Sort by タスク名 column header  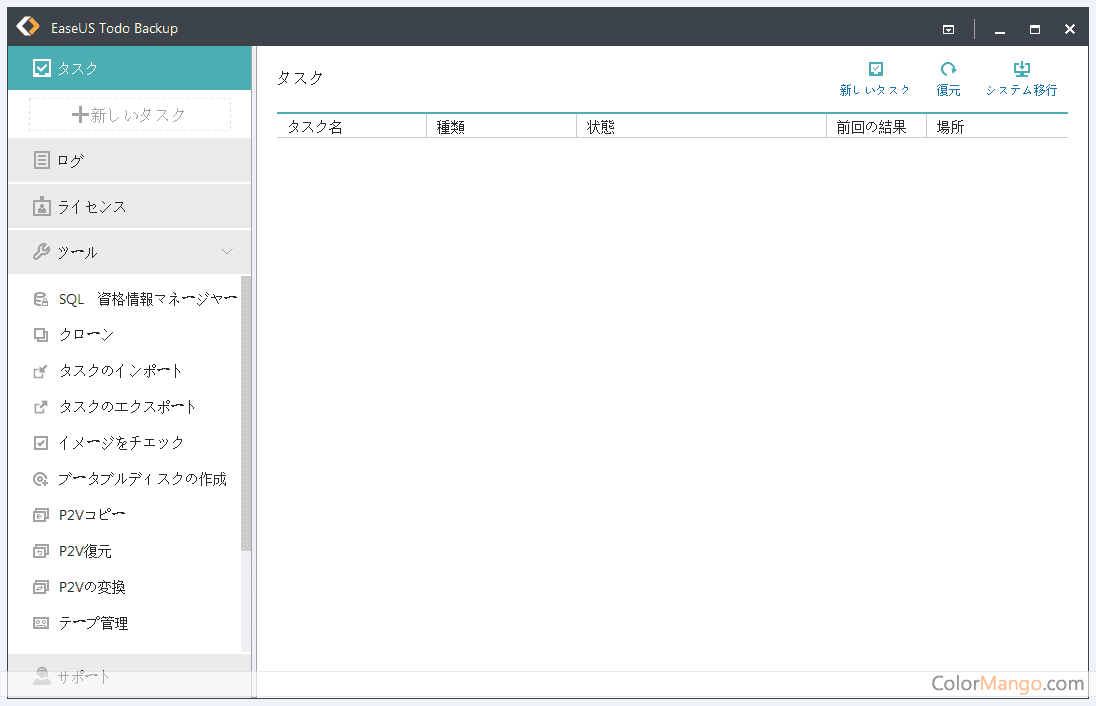[x=350, y=127]
